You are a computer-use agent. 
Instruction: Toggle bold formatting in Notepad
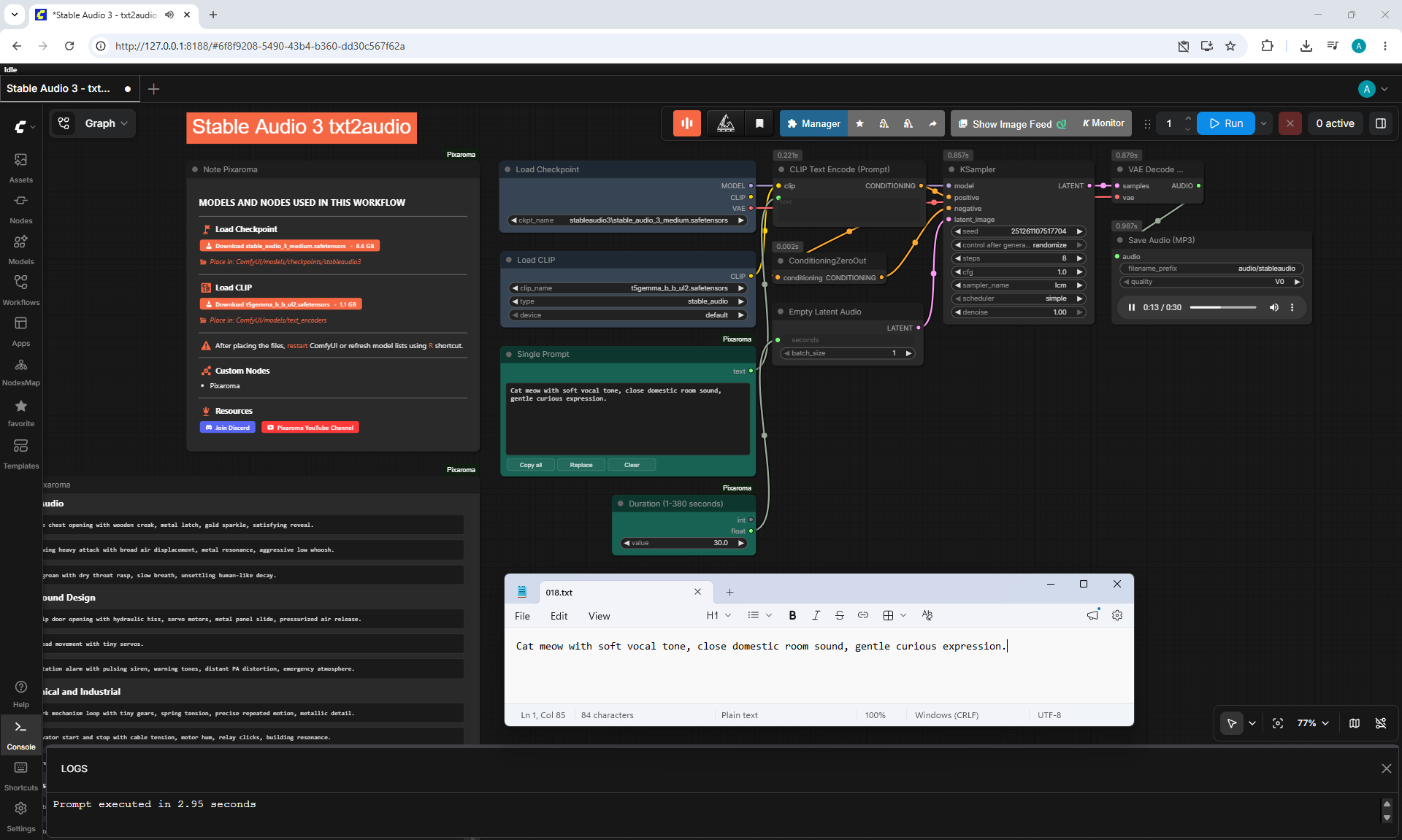[x=792, y=615]
